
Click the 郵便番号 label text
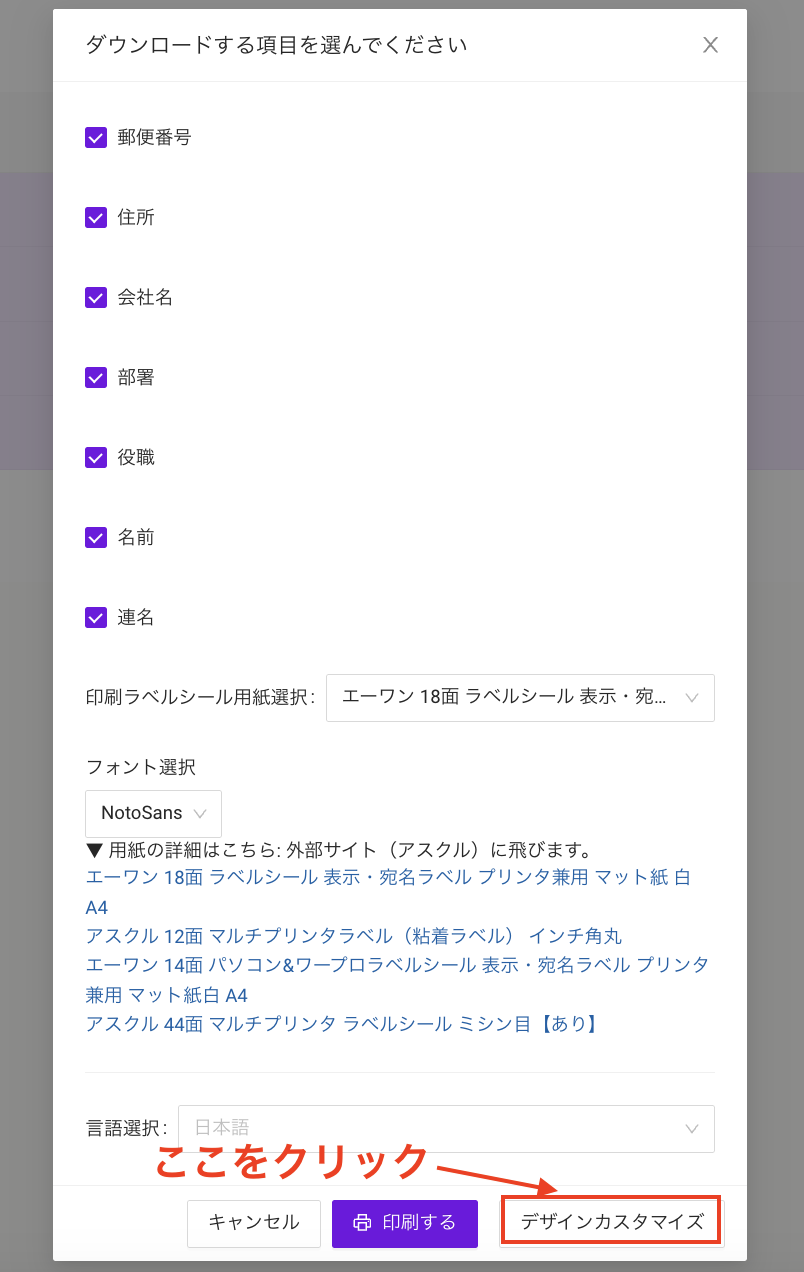coord(154,138)
